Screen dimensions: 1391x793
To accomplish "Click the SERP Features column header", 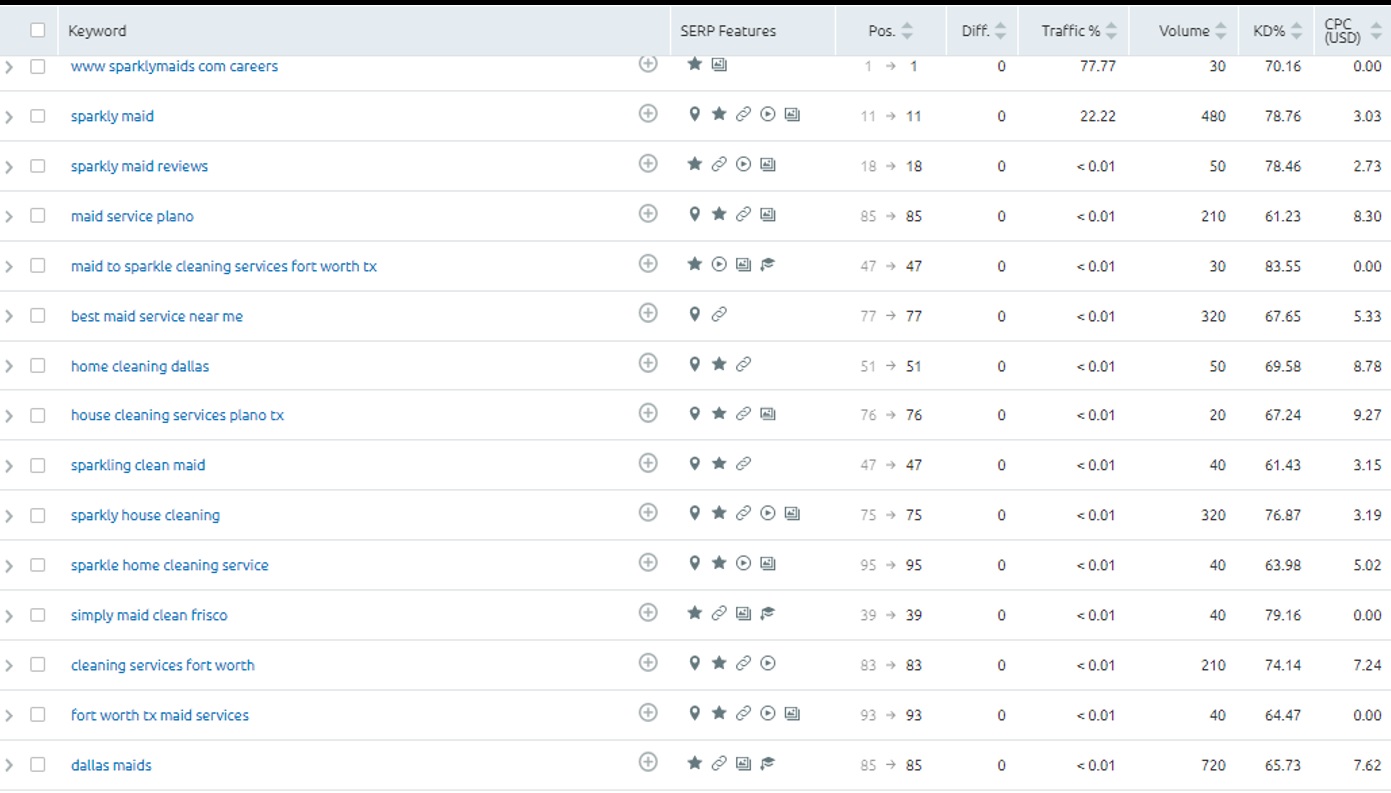I will coord(728,31).
